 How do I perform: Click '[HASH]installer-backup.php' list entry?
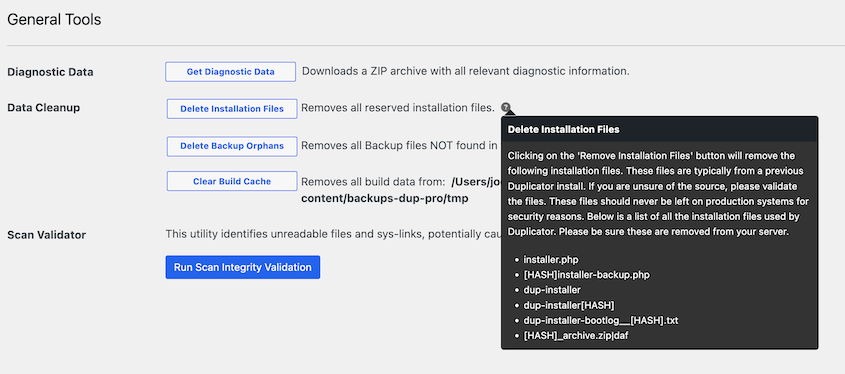[586, 275]
